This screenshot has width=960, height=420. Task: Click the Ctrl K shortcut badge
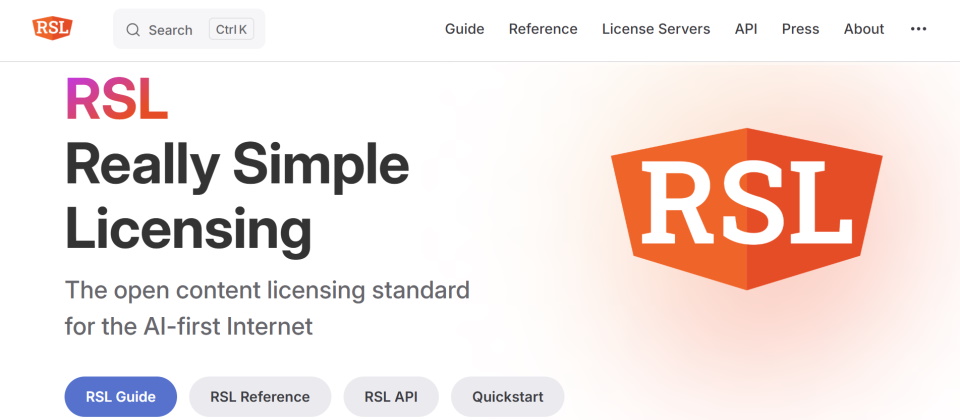coord(231,30)
